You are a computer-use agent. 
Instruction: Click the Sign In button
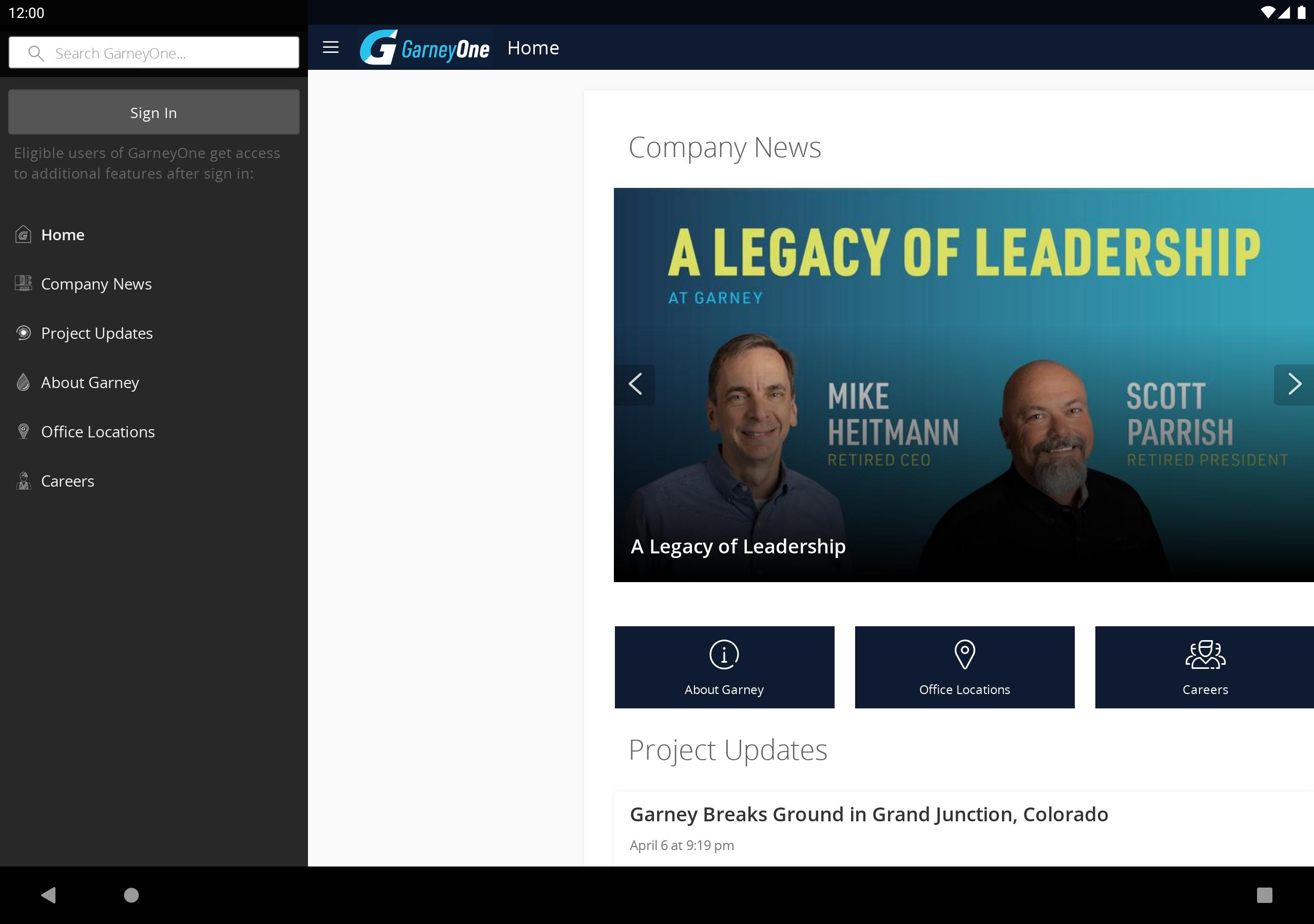[154, 112]
